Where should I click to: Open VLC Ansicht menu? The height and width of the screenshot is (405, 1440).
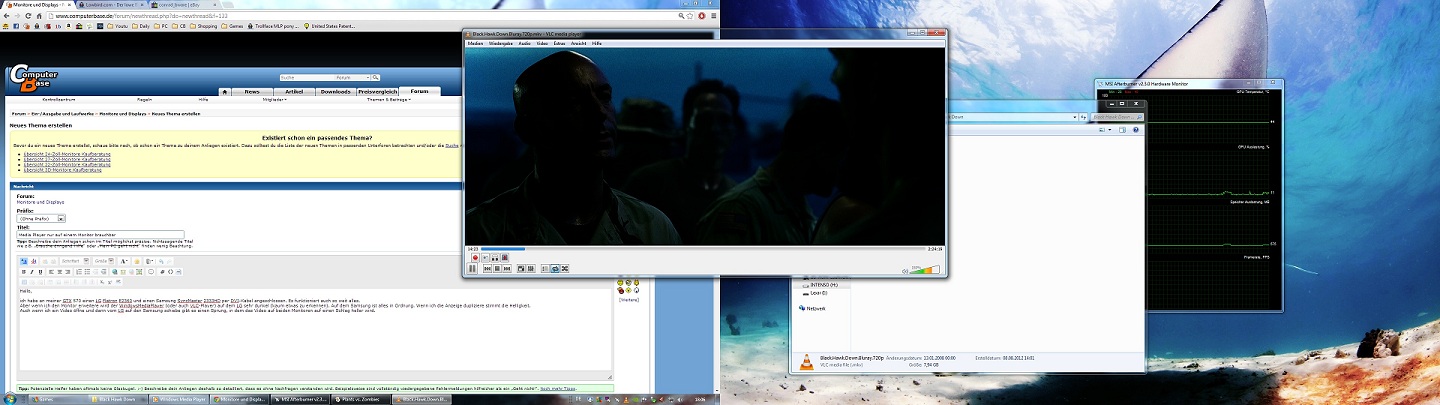578,44
